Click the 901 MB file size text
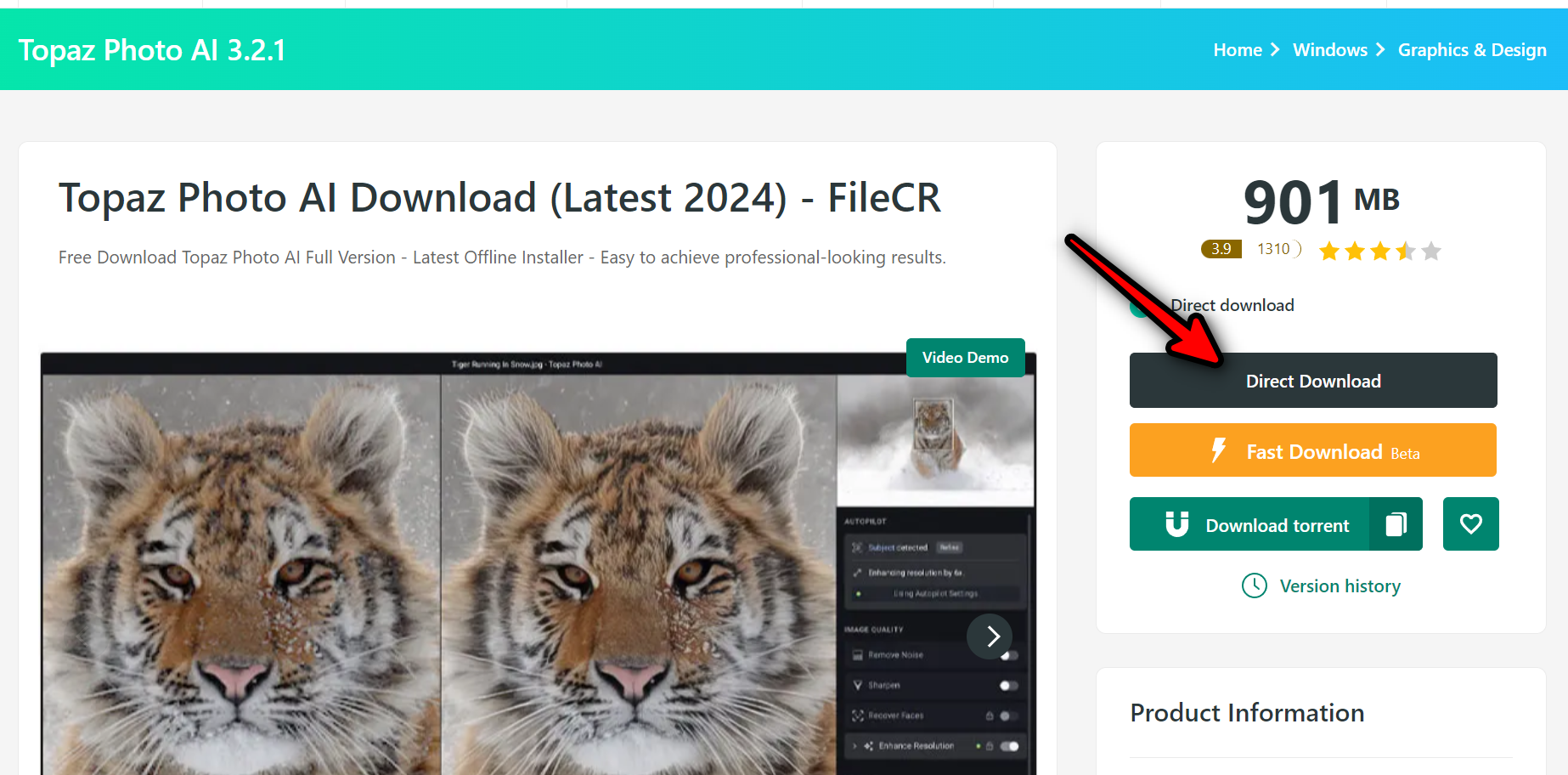Screen dimensions: 1568x775 (x=1321, y=202)
